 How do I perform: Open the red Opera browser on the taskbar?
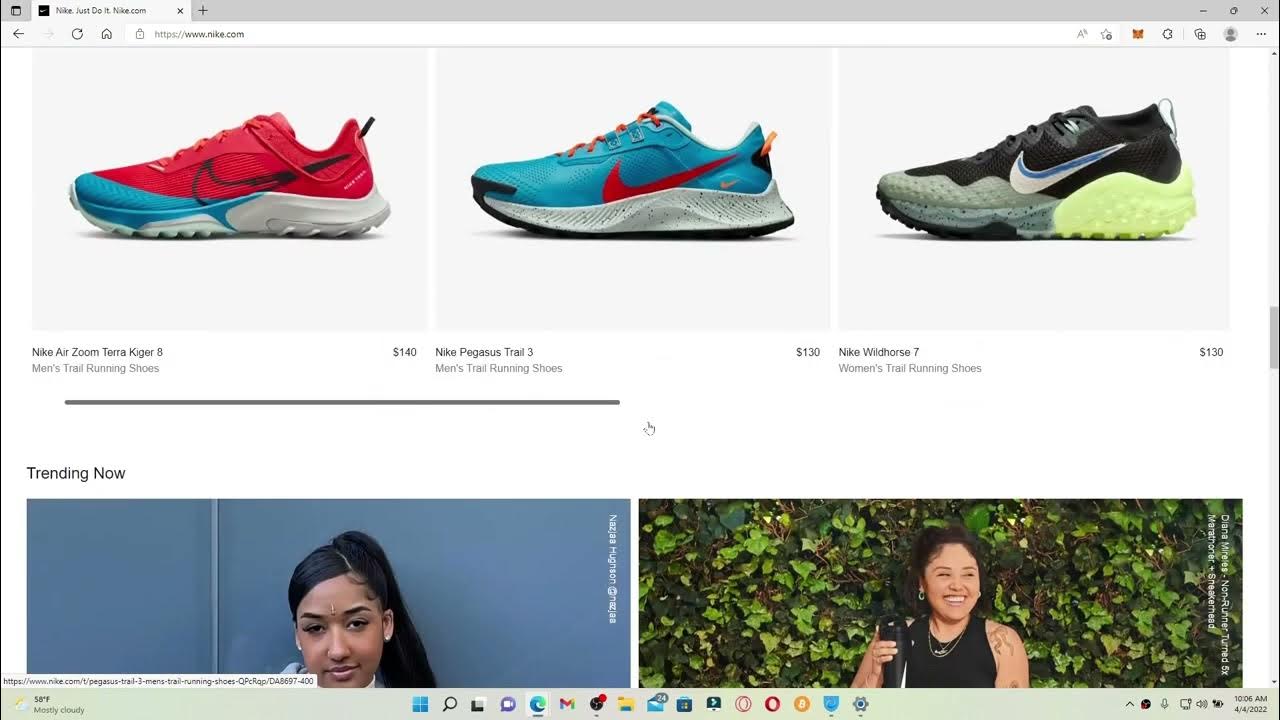tap(772, 704)
